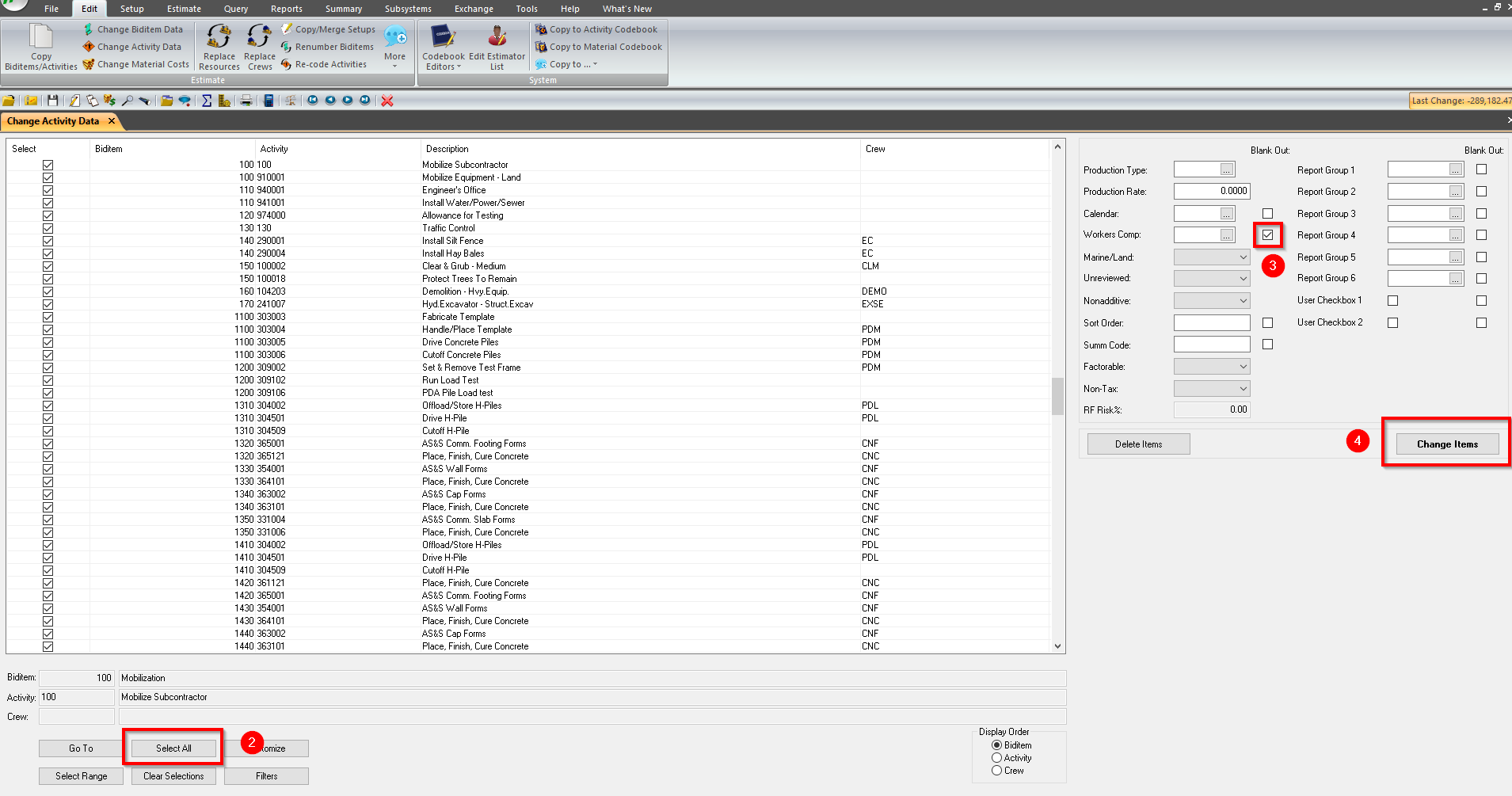The image size is (1512, 796).
Task: Click the red X delete toolbar icon
Action: point(387,101)
